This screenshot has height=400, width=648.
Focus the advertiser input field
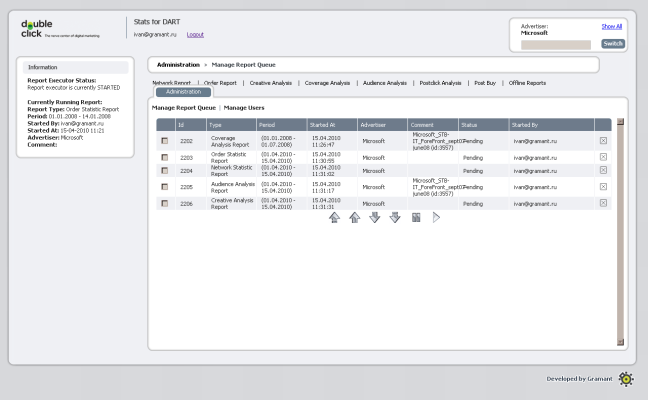[x=556, y=45]
